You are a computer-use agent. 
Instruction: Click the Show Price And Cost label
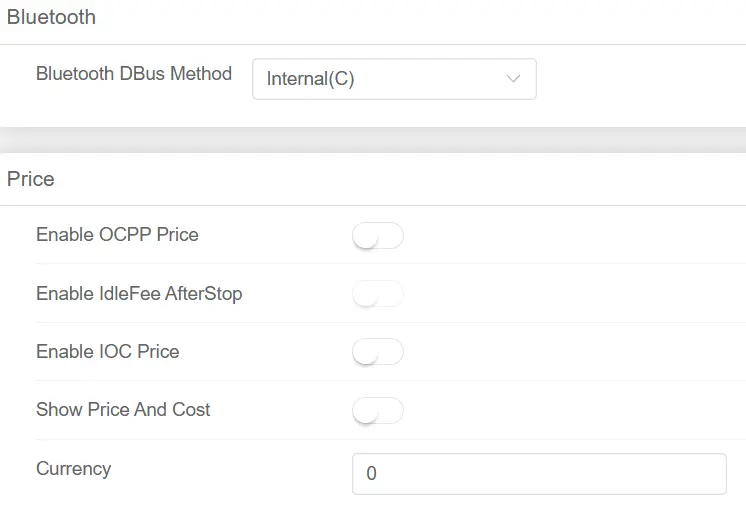click(x=123, y=410)
